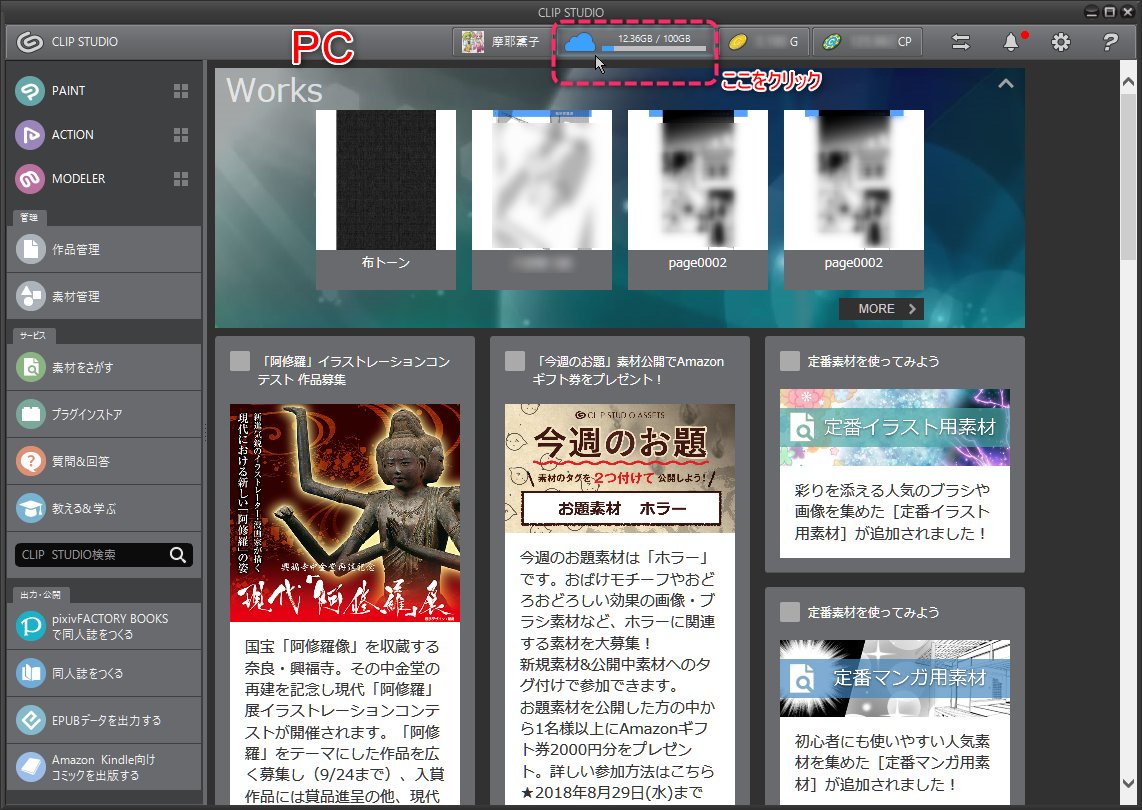Click scrollbar up arrow

pyautogui.click(x=1129, y=83)
